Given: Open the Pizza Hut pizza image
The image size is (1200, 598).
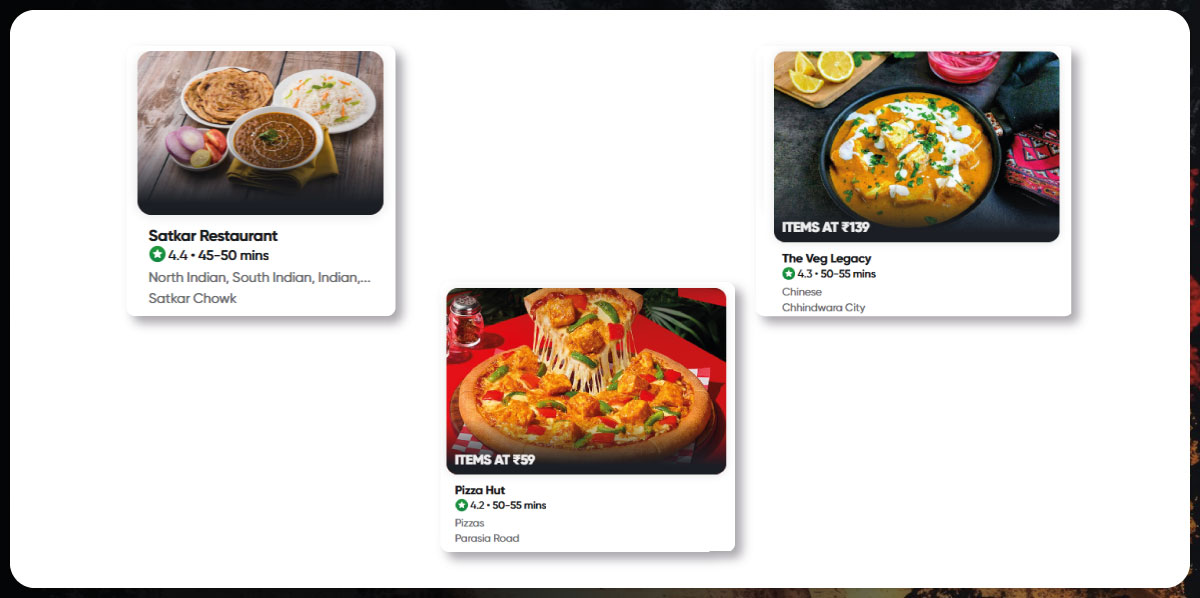Looking at the screenshot, I should 586,381.
